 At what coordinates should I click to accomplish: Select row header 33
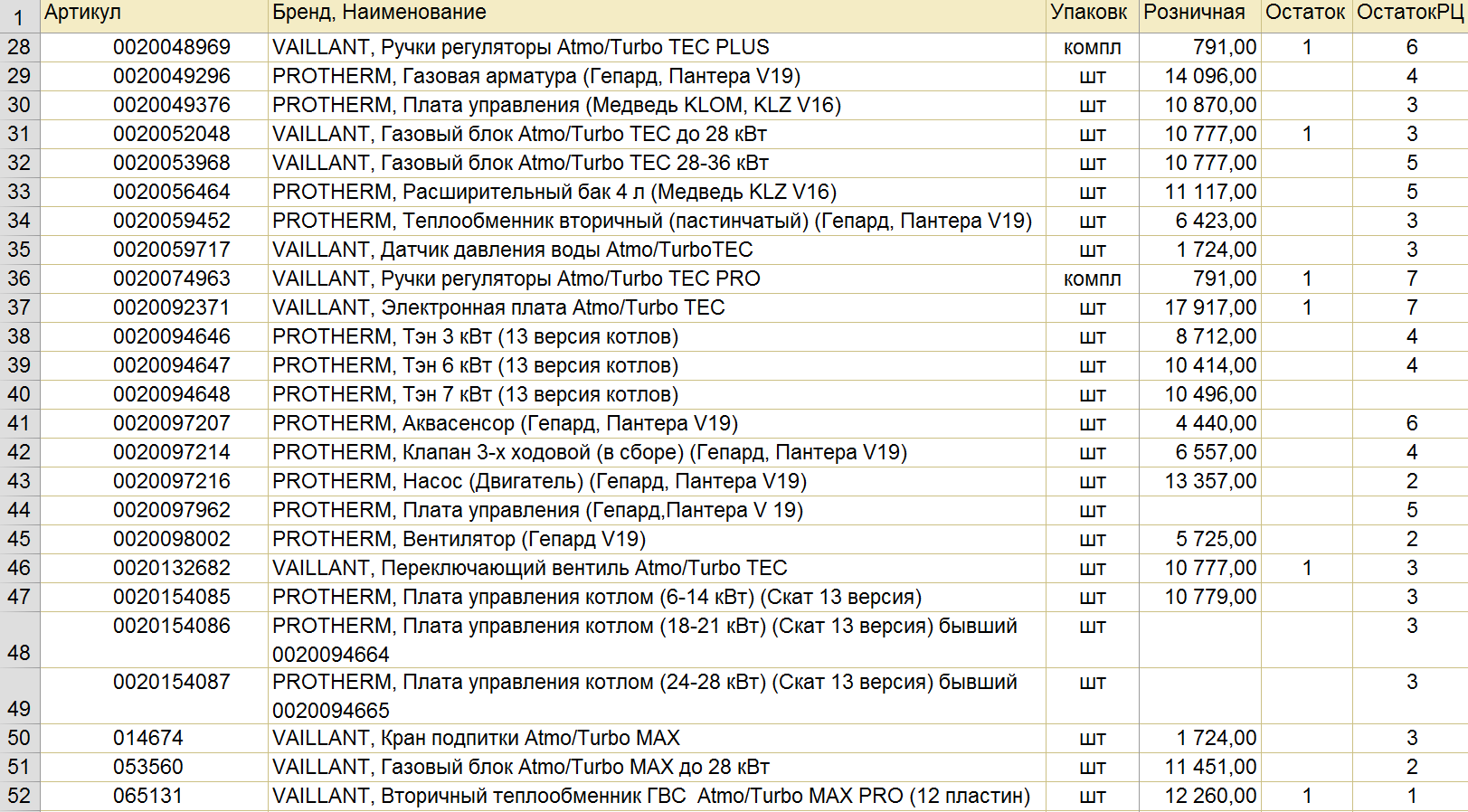pos(19,192)
